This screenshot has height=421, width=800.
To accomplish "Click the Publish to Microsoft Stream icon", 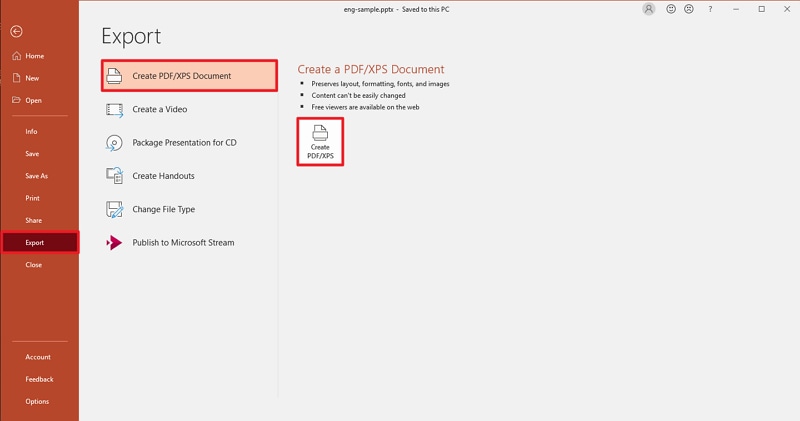I will [x=114, y=243].
